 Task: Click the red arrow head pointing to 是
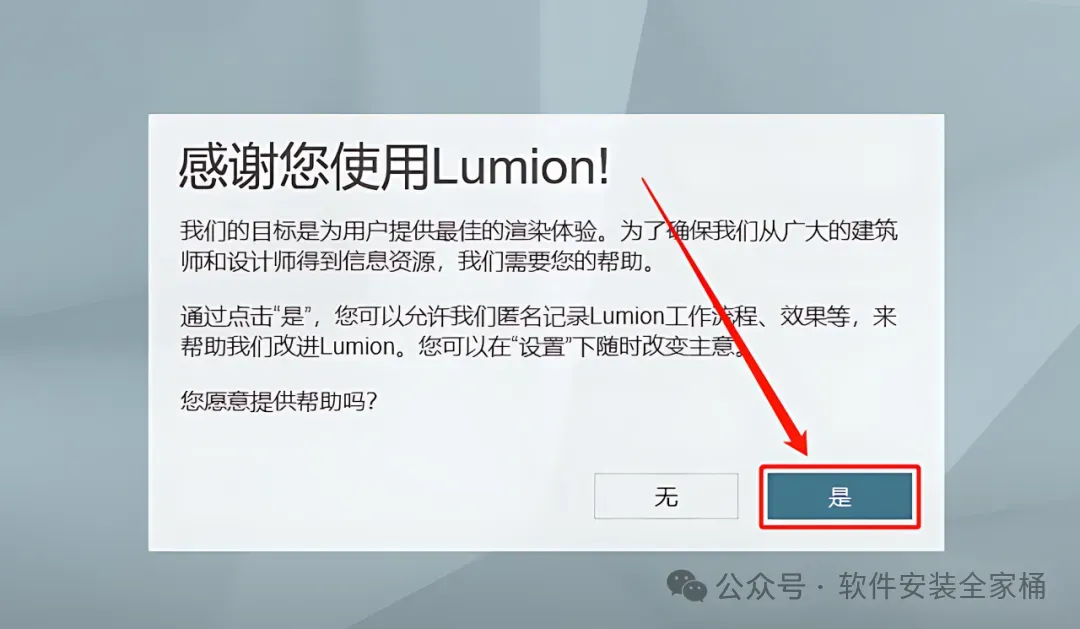pos(796,440)
